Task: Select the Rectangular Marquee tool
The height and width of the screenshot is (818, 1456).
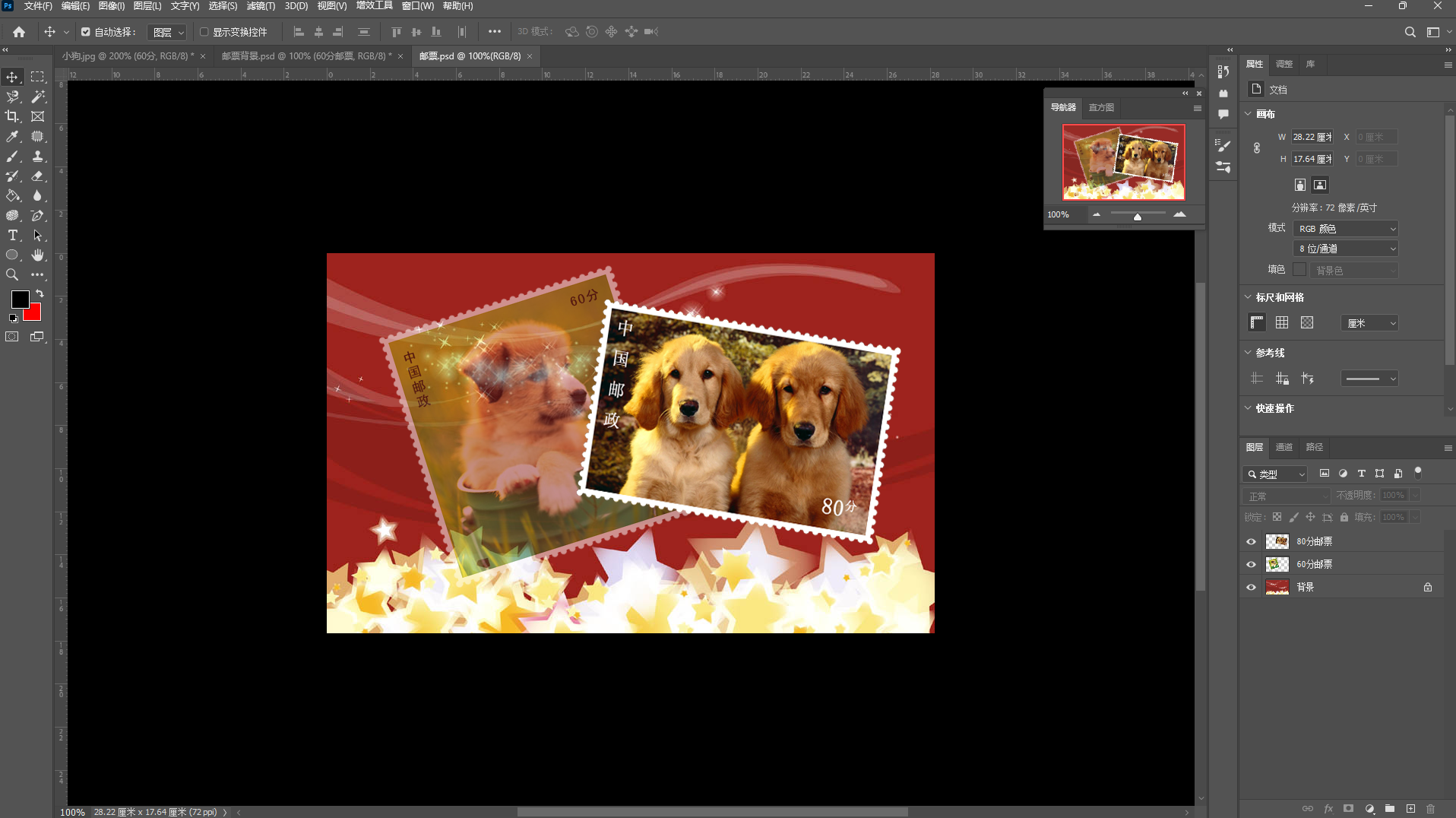Action: point(37,77)
